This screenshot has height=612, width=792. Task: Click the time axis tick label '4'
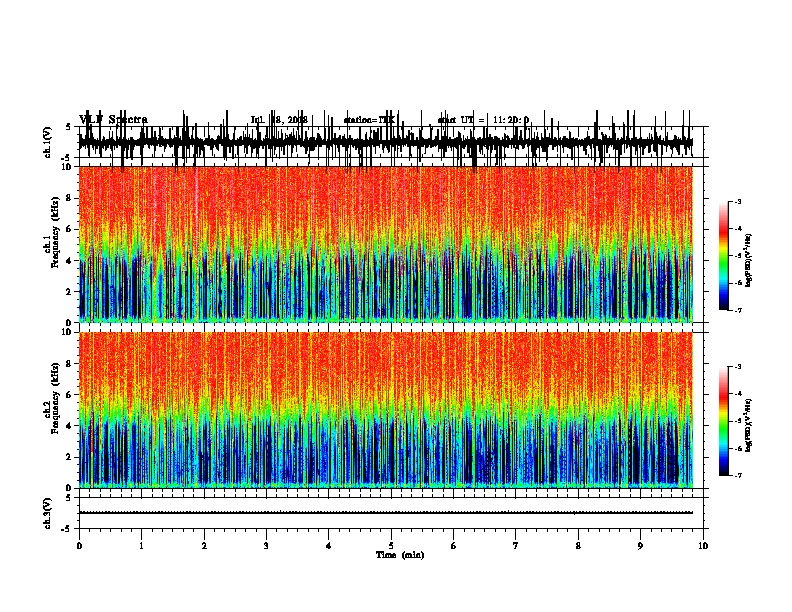(x=329, y=546)
